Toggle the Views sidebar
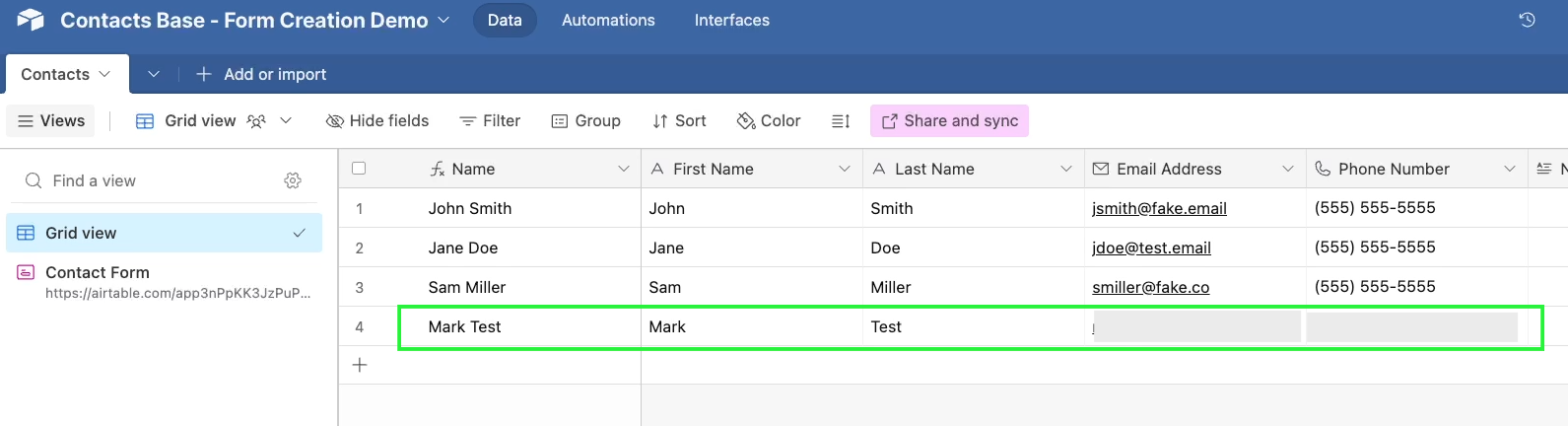This screenshot has height=426, width=1568. [x=51, y=121]
